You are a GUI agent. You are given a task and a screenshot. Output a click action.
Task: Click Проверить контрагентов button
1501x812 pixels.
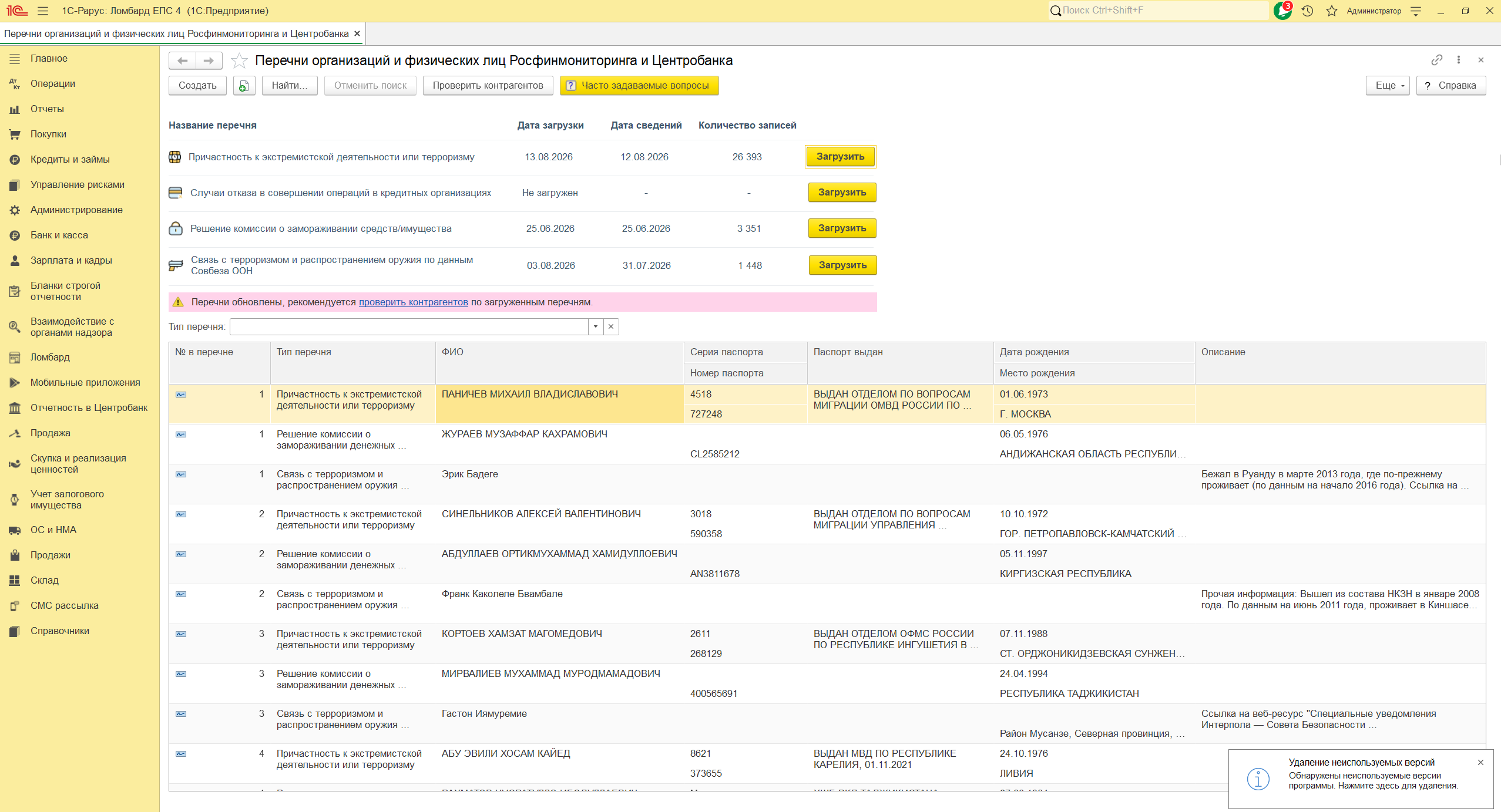488,86
